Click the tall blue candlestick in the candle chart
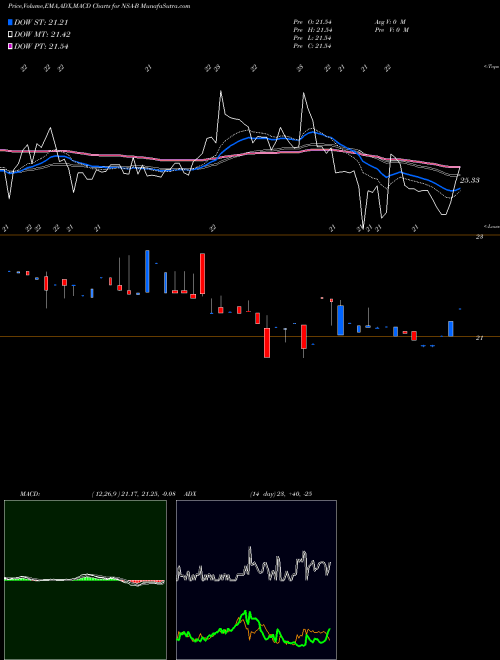 coord(147,271)
